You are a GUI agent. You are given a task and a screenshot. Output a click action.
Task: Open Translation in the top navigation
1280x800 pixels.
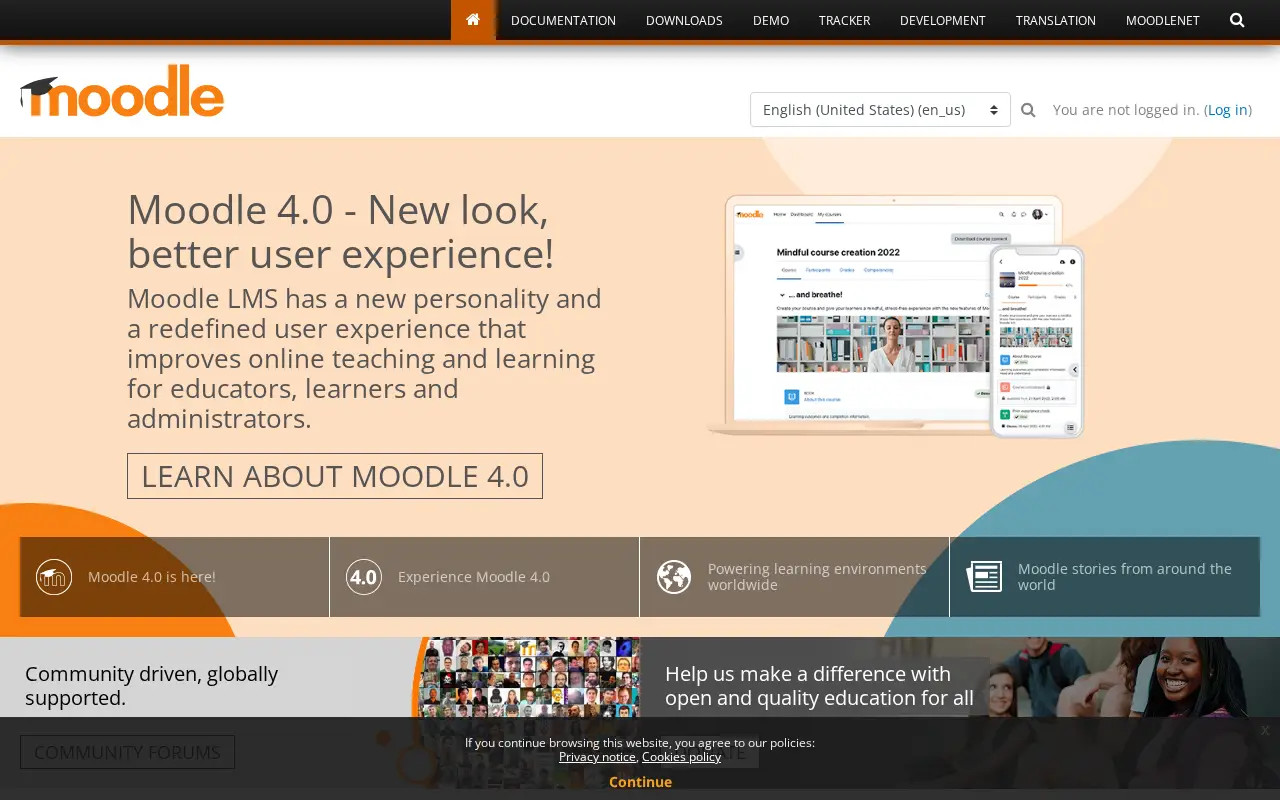point(1056,20)
